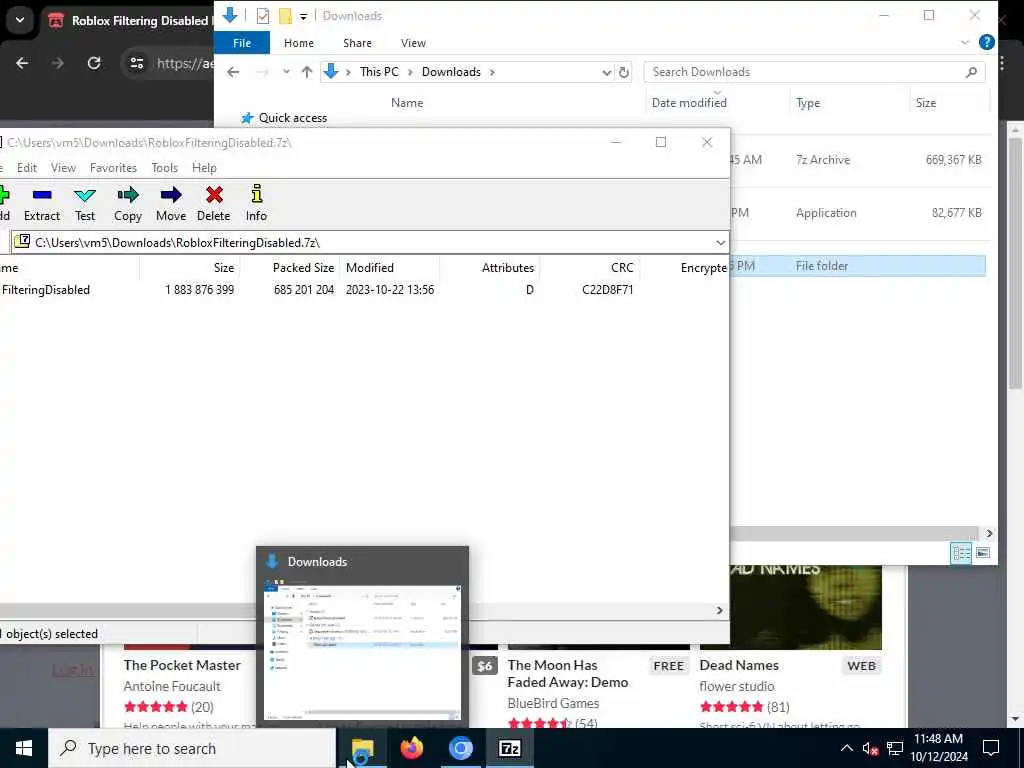Click the Move toolbar button in 7-Zip
1024x768 pixels.
pyautogui.click(x=171, y=204)
